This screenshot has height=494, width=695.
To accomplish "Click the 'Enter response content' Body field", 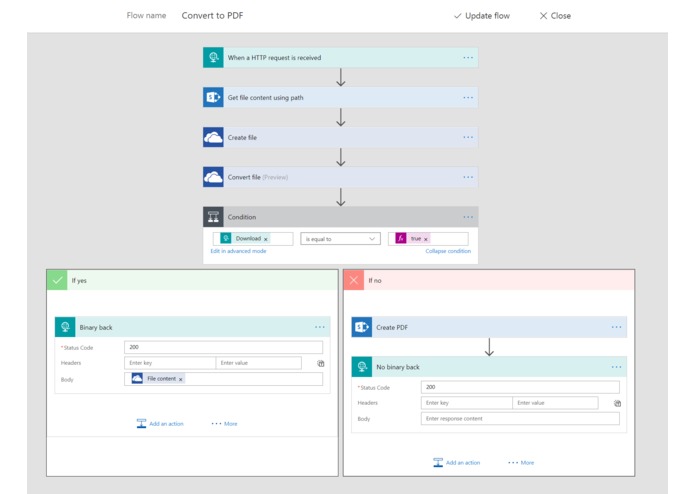I will [520, 419].
